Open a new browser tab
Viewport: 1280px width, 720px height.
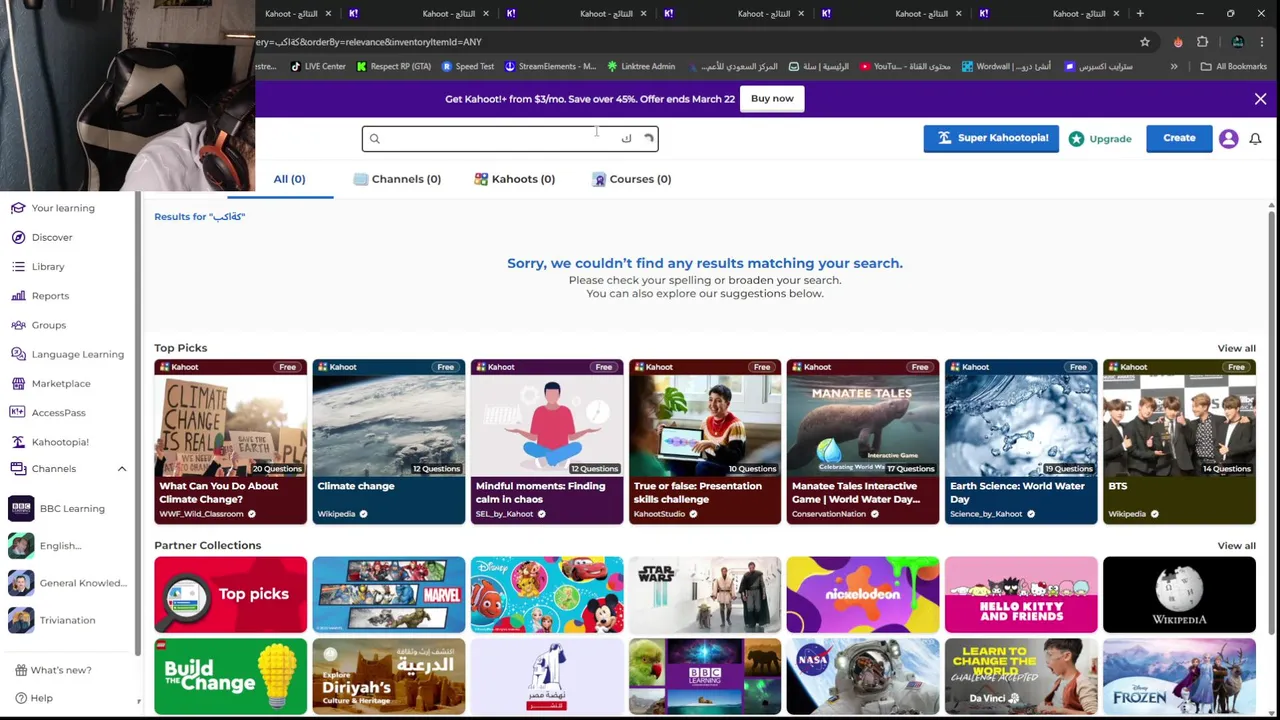[x=1140, y=14]
